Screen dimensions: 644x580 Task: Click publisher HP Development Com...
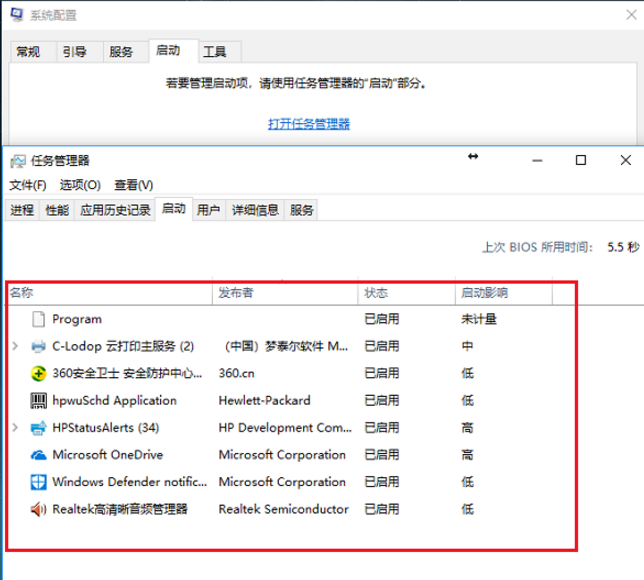tap(285, 428)
